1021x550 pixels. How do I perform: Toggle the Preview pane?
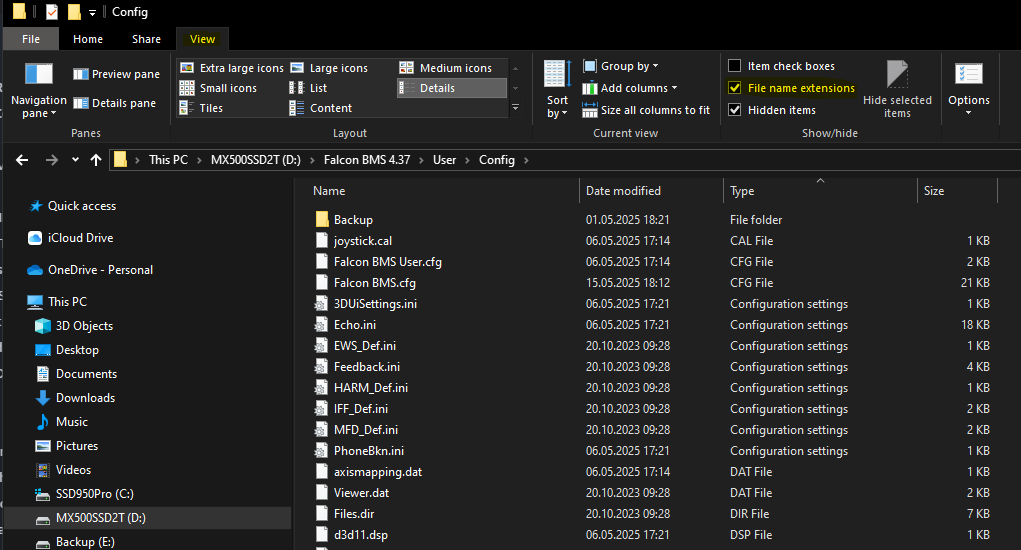pos(117,74)
